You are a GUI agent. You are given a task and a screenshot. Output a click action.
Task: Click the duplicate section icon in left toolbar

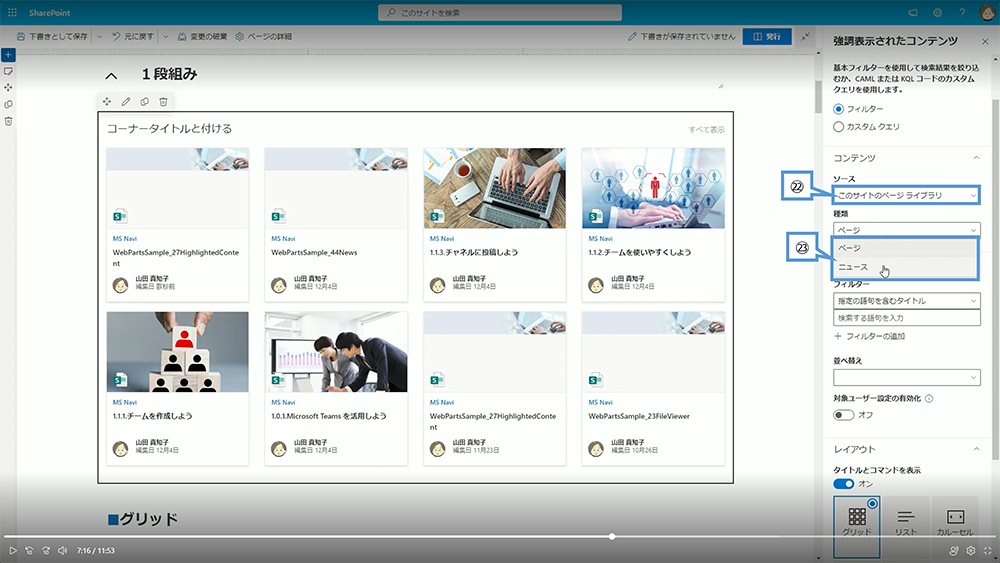[8, 105]
